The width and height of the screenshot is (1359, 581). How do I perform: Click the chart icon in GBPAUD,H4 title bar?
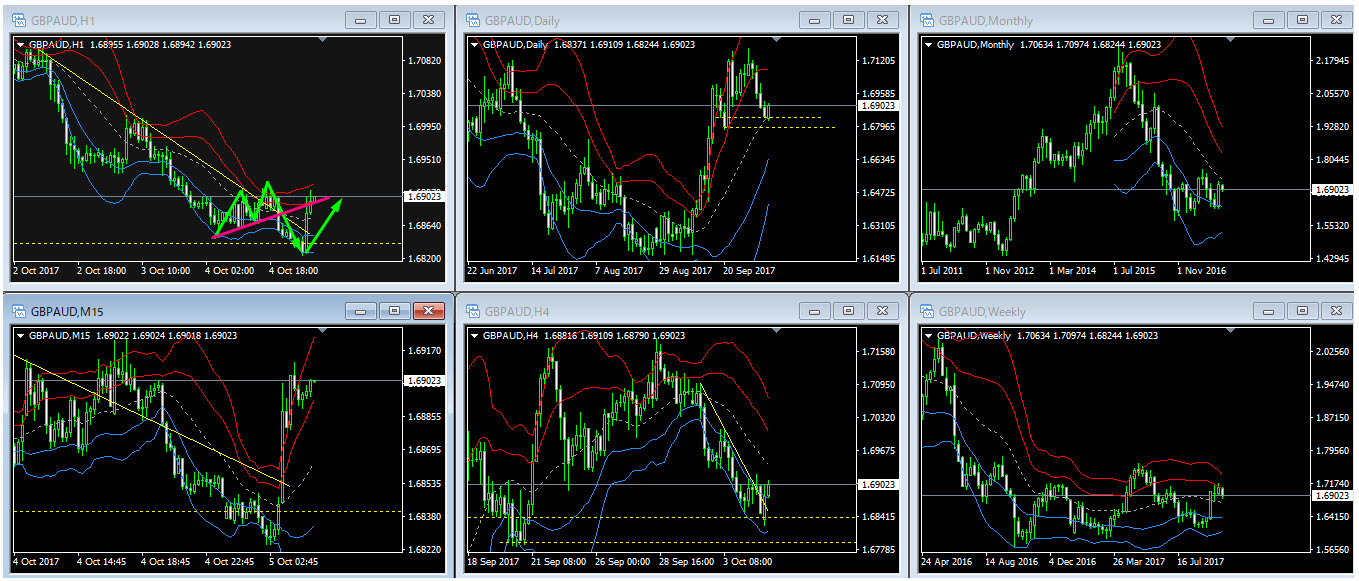[x=472, y=311]
